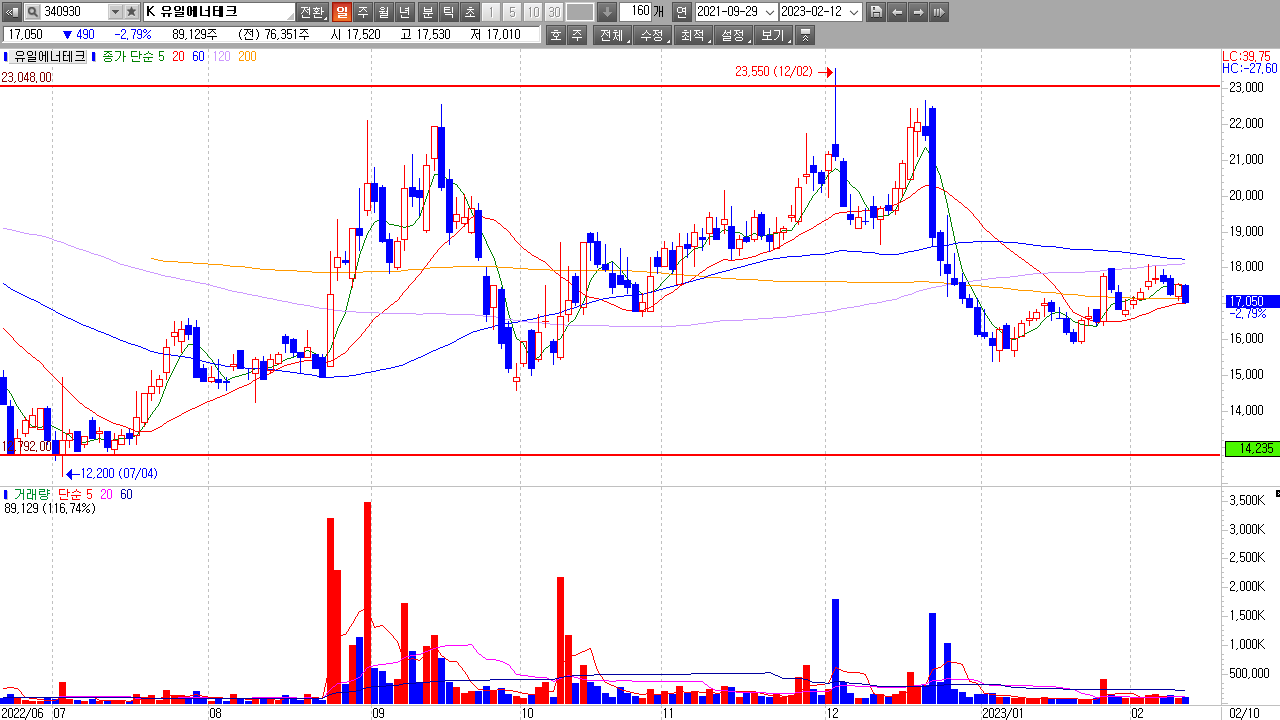Toggle the 연 (continuous) button
The image size is (1280, 720).
point(681,12)
